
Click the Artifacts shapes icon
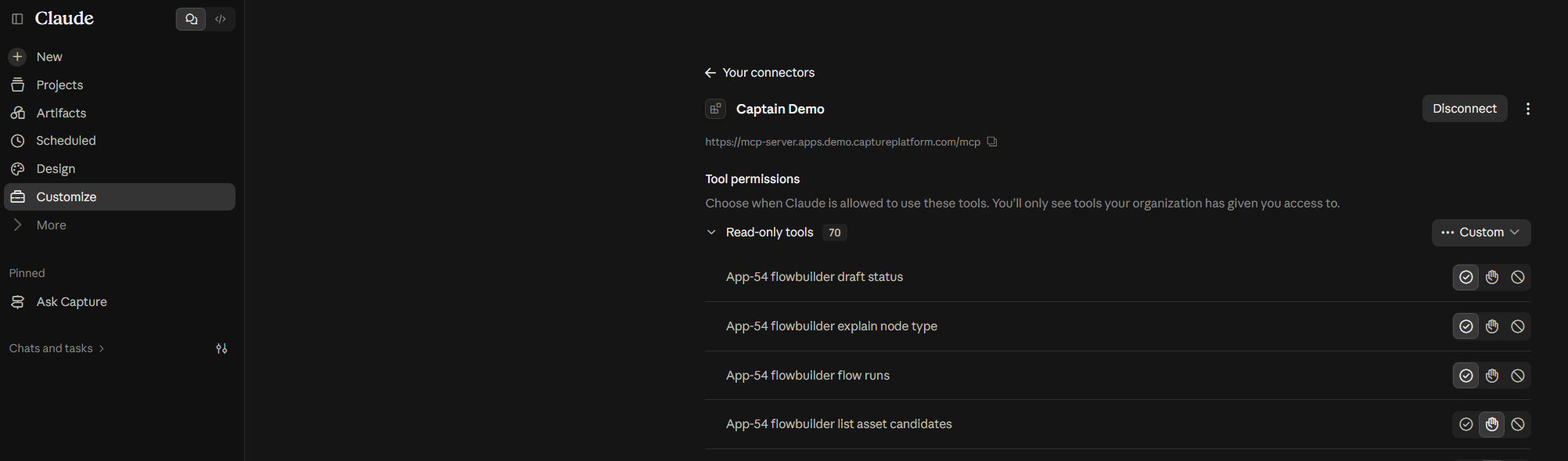point(17,113)
